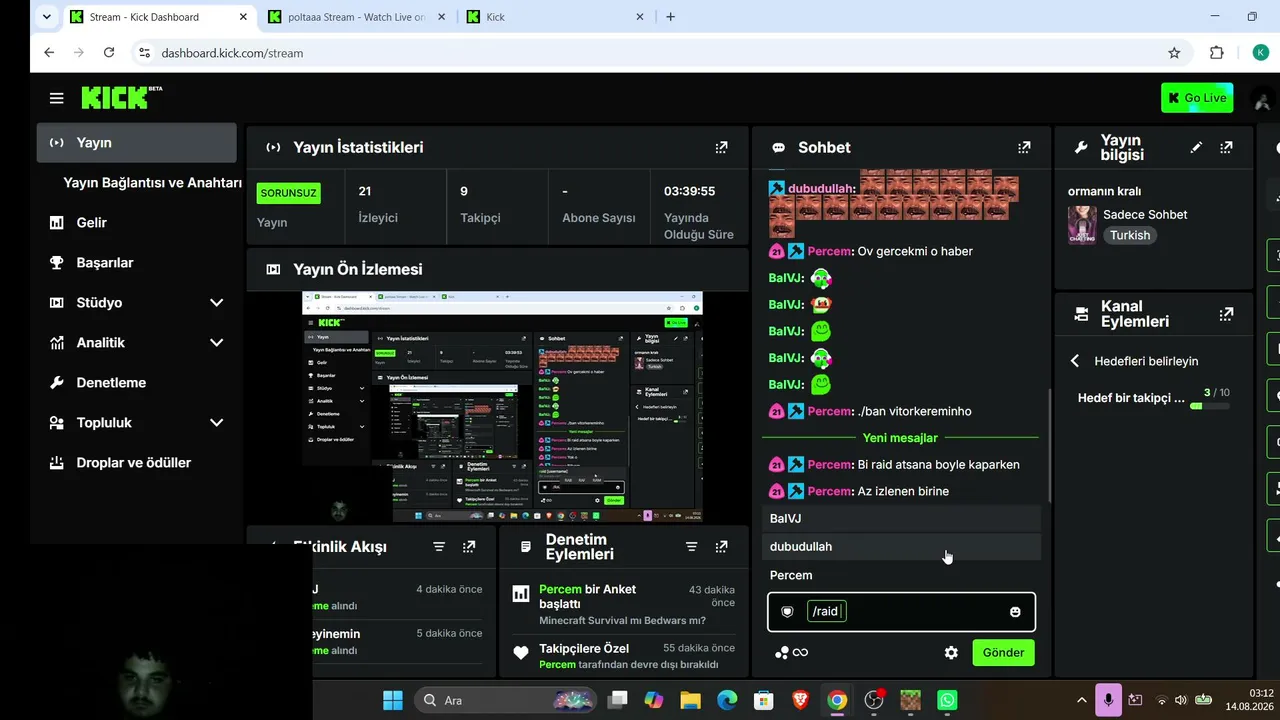Open WhatsApp from the taskbar
The height and width of the screenshot is (720, 1280).
(947, 700)
